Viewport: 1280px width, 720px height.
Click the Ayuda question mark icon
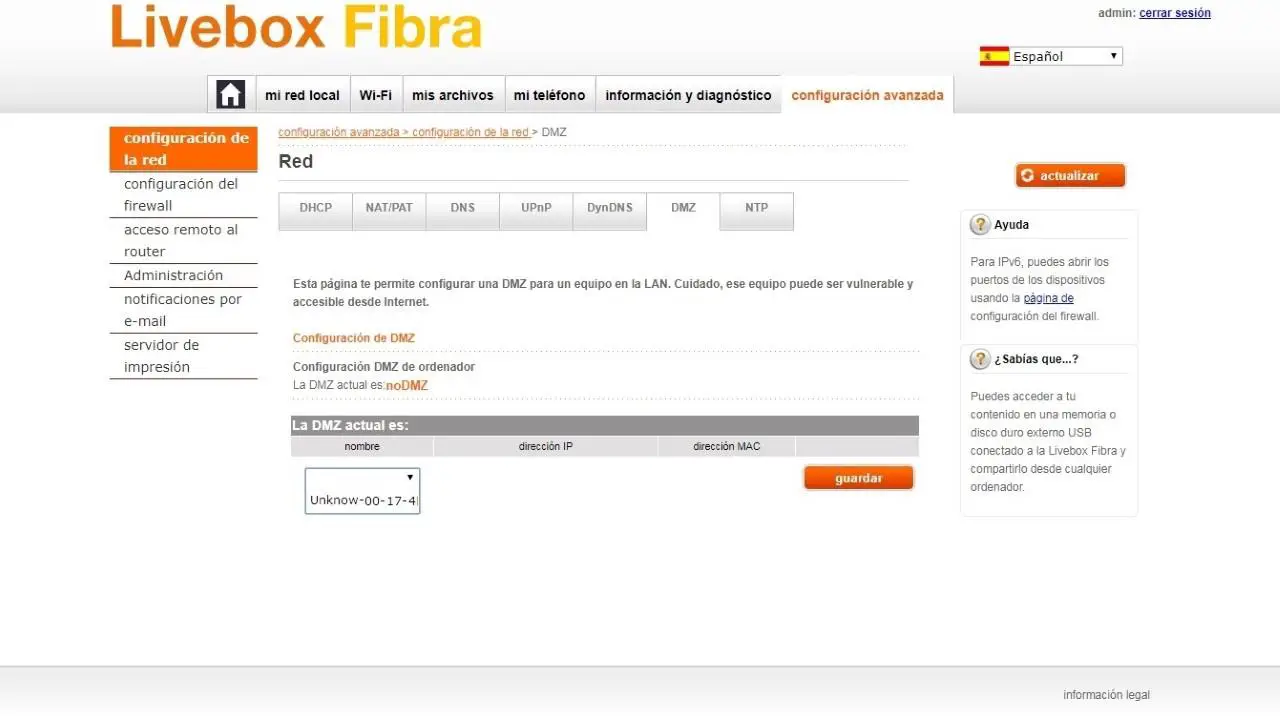(980, 225)
